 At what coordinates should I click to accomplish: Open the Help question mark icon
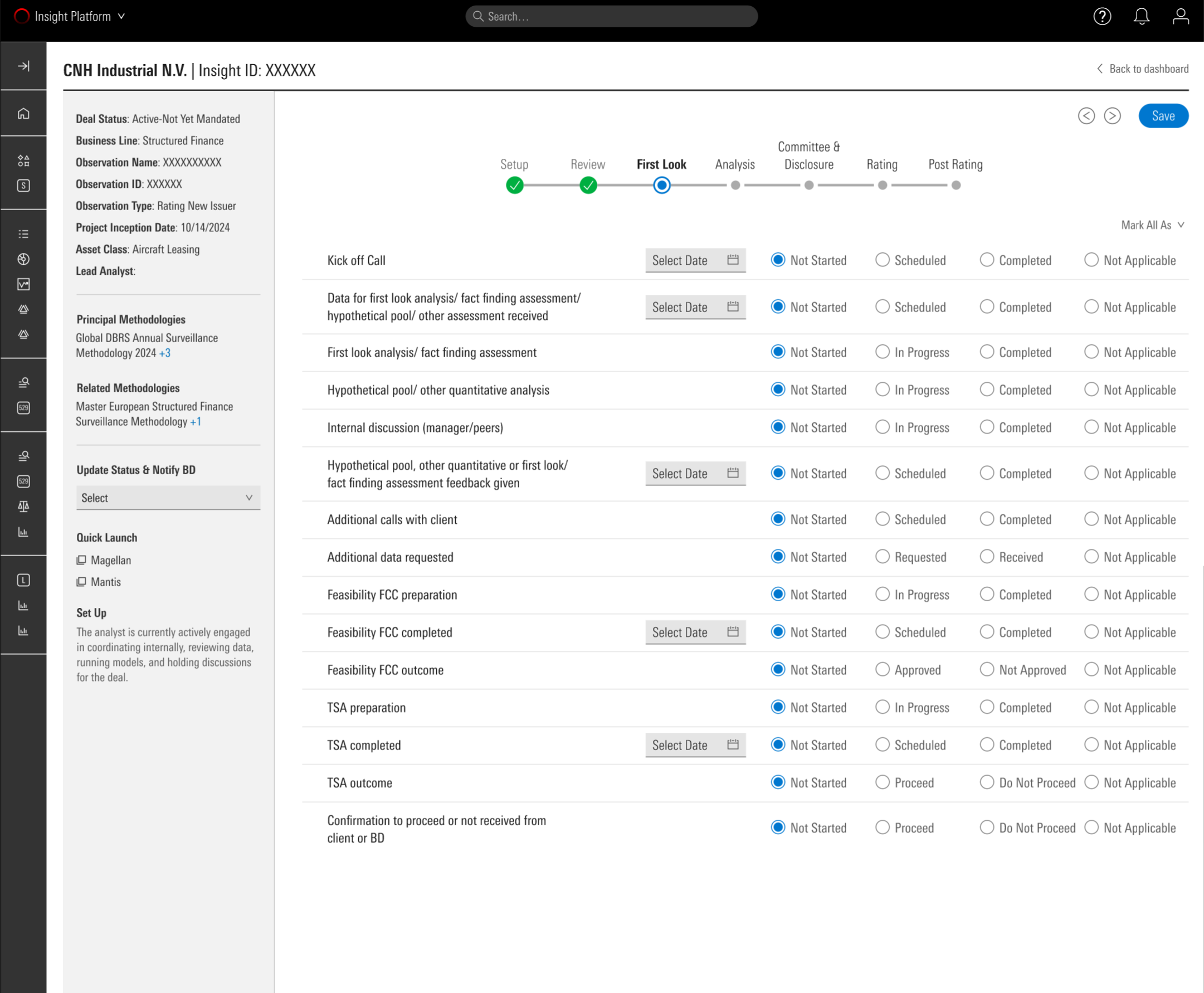1102,17
